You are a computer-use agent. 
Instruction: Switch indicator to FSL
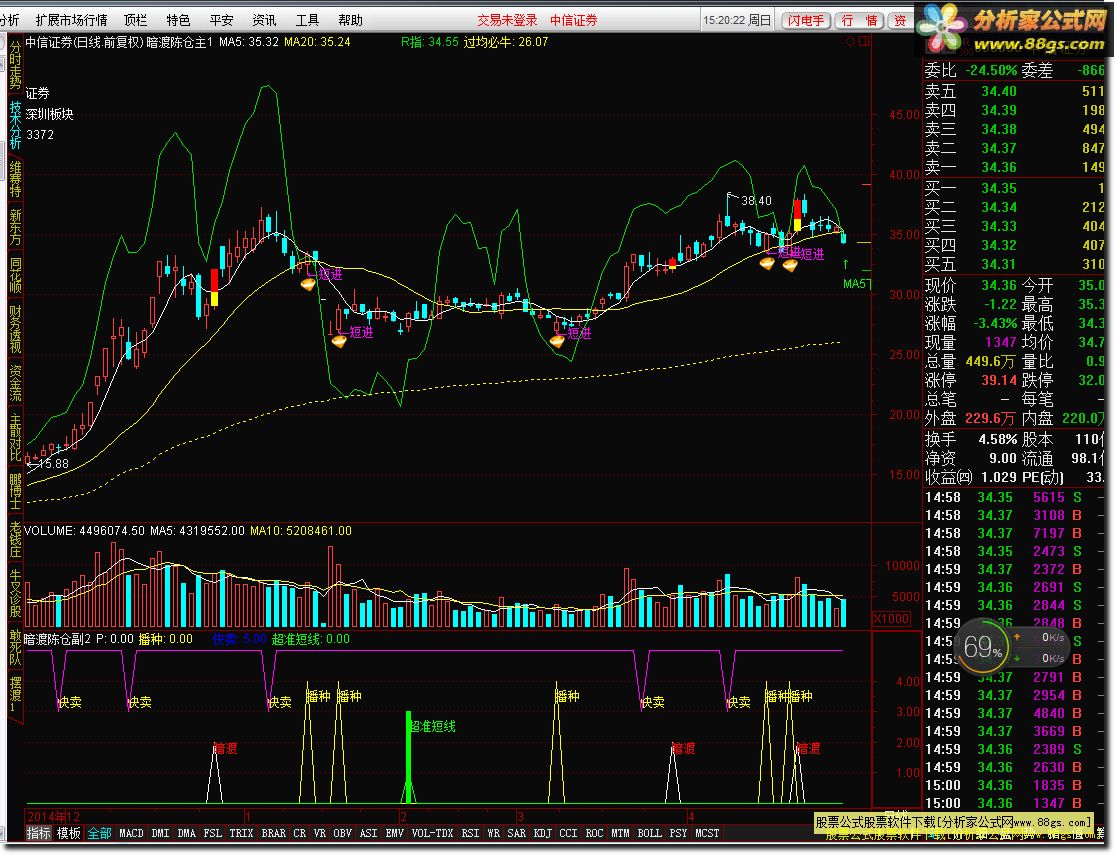click(212, 833)
